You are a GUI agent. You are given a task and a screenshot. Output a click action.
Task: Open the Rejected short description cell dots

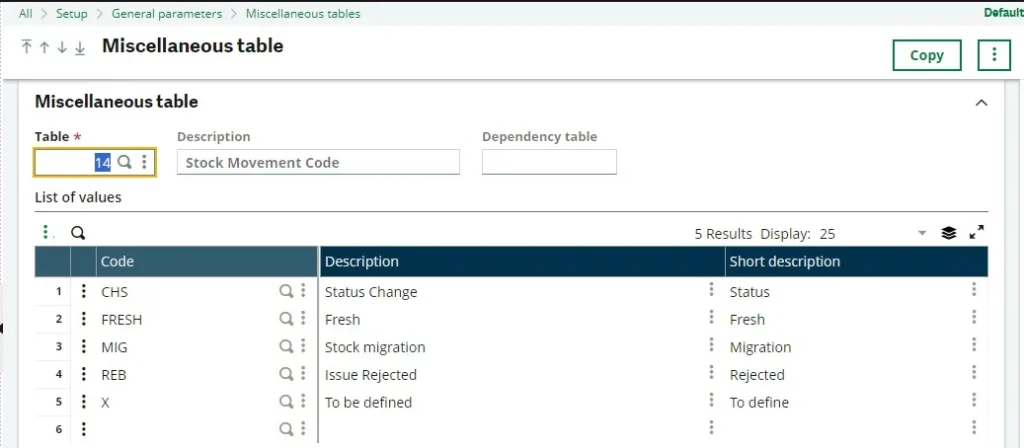(x=974, y=372)
